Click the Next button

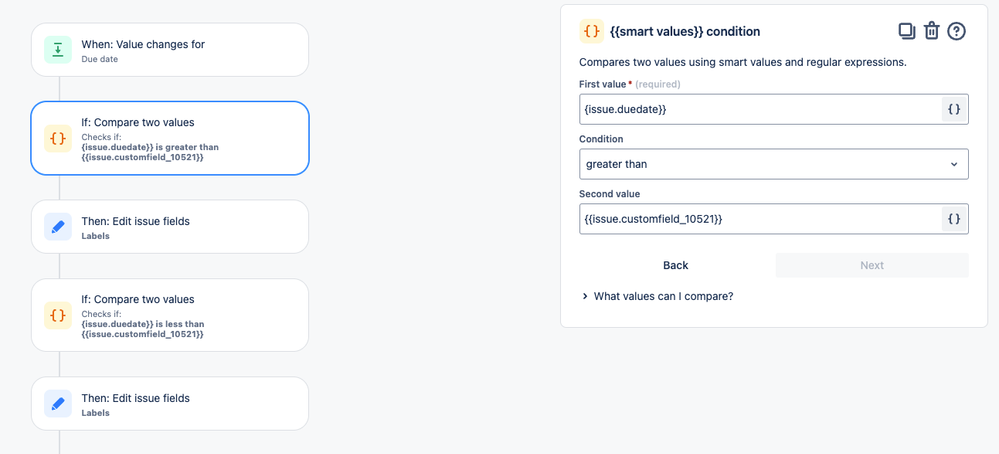point(871,265)
